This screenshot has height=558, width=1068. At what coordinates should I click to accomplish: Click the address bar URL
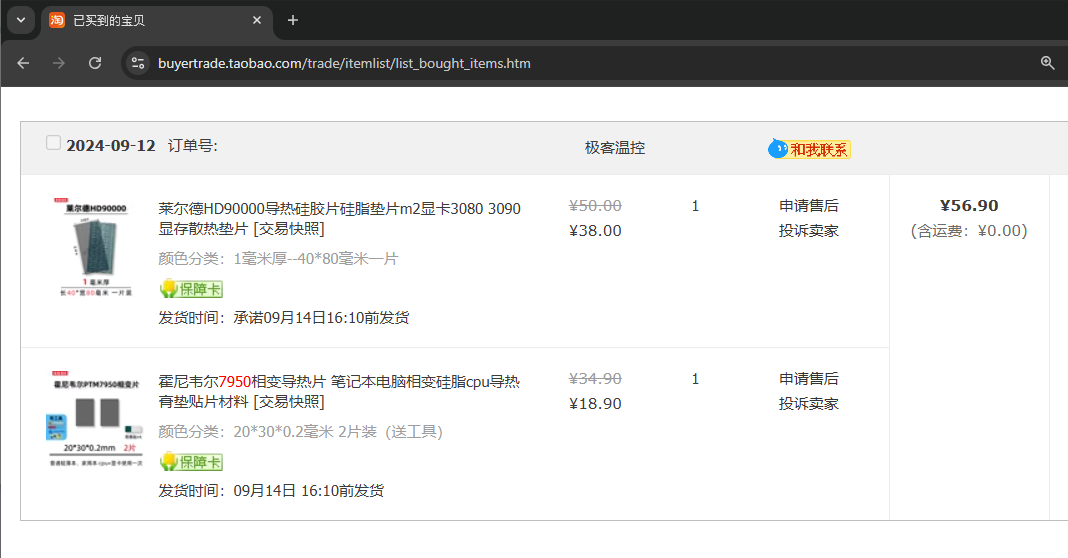point(344,63)
